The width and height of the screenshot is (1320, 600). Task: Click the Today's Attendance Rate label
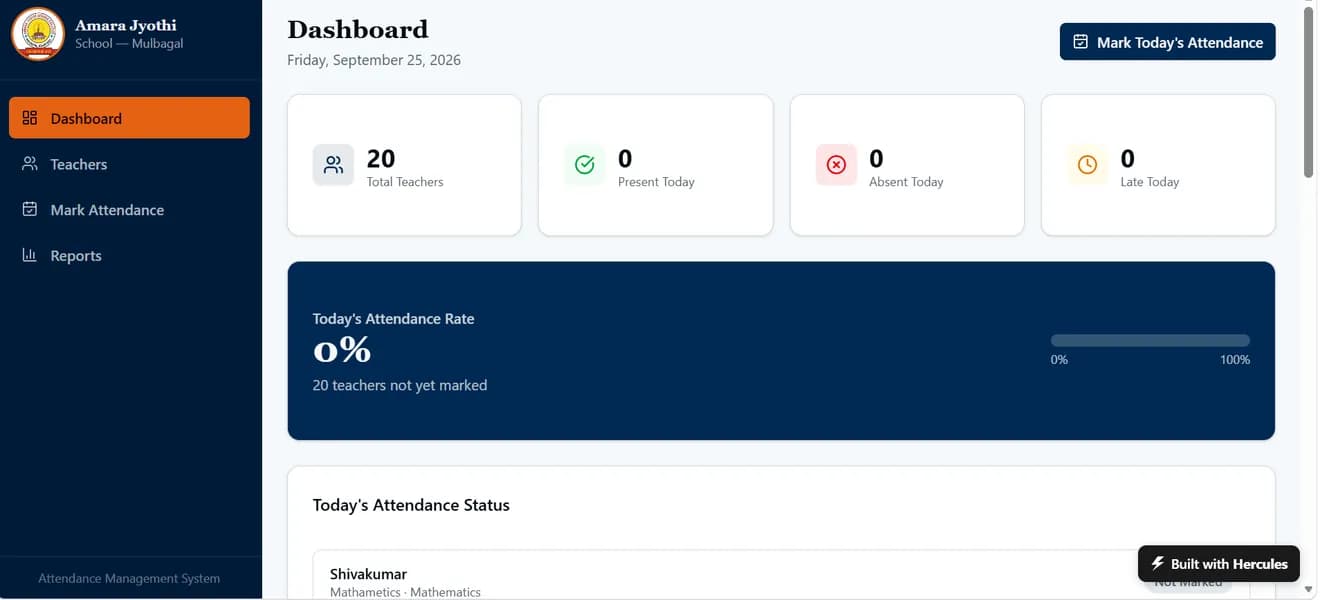click(x=393, y=319)
